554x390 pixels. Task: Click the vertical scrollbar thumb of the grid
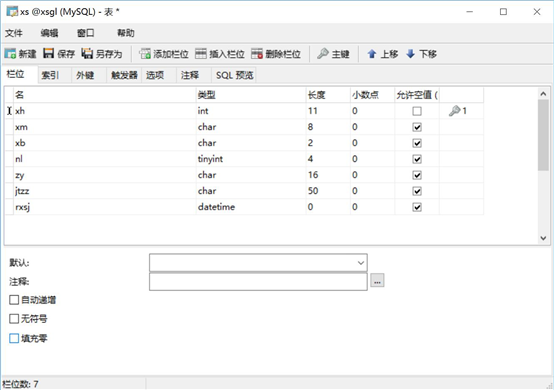pyautogui.click(x=543, y=135)
